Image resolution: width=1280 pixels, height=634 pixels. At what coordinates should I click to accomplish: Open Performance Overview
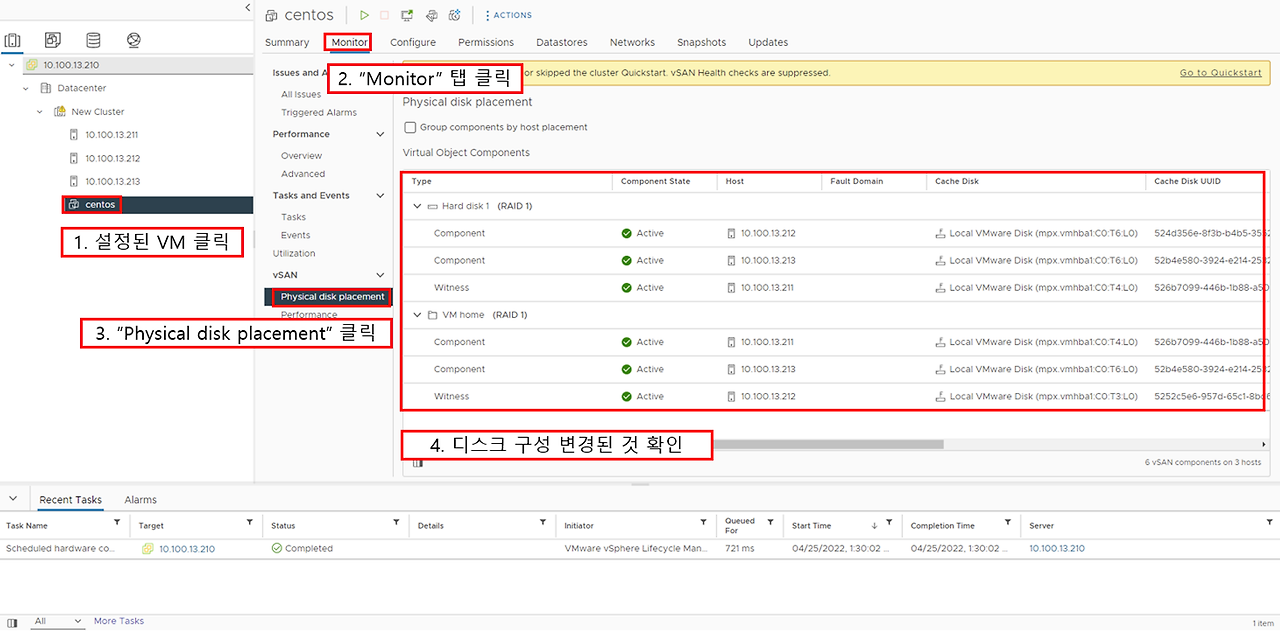tap(301, 156)
